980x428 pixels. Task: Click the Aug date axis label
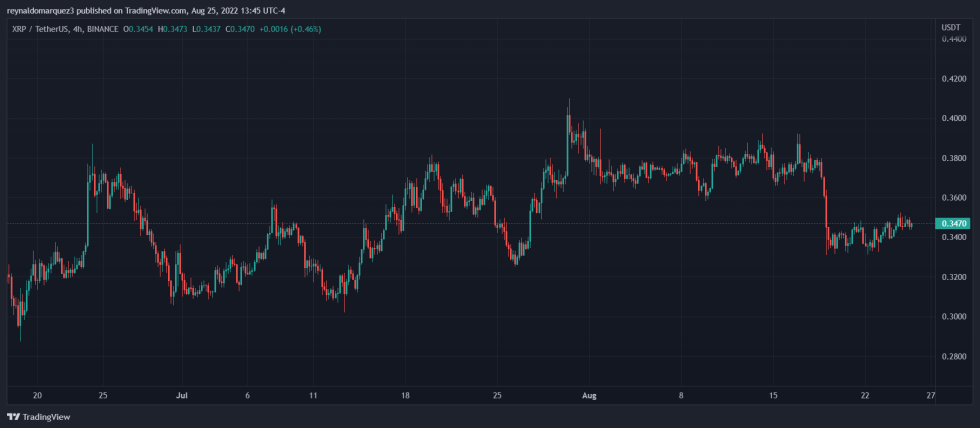point(589,395)
